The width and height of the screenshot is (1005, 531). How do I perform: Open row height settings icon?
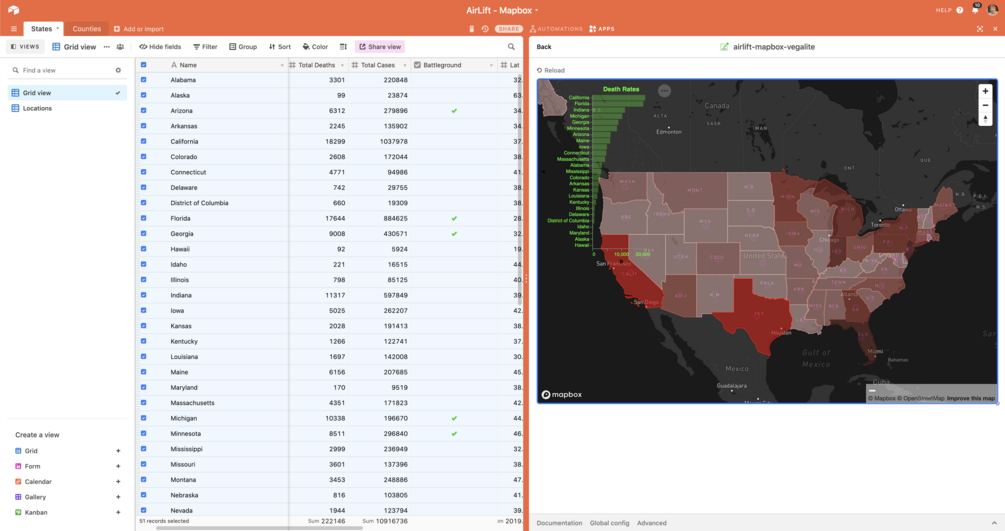[344, 47]
